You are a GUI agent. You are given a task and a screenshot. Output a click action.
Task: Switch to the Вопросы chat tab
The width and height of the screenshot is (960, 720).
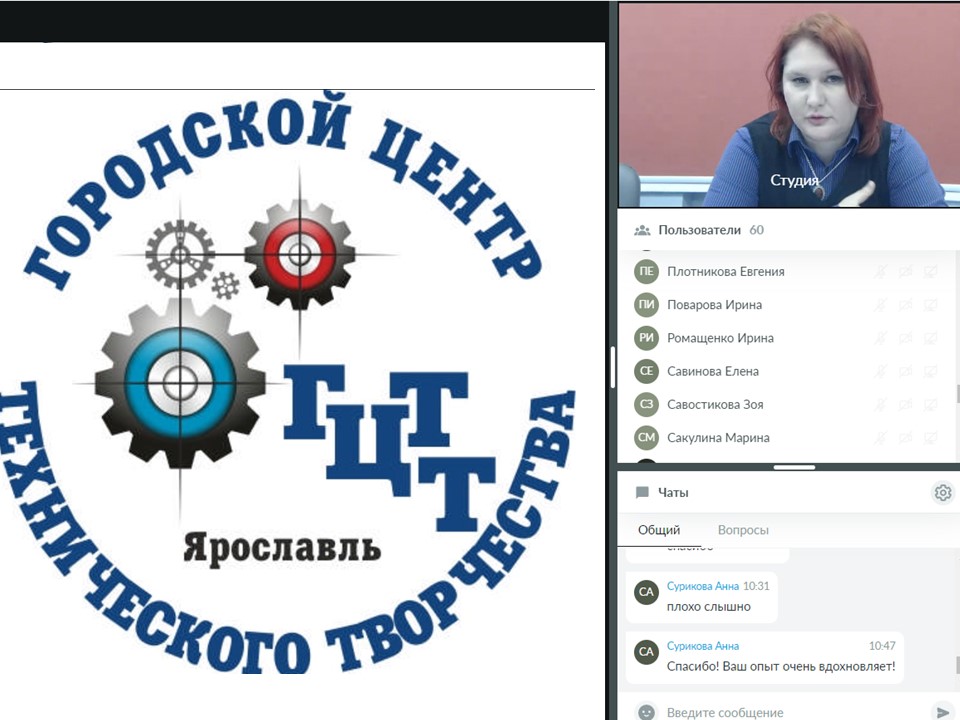coord(743,530)
